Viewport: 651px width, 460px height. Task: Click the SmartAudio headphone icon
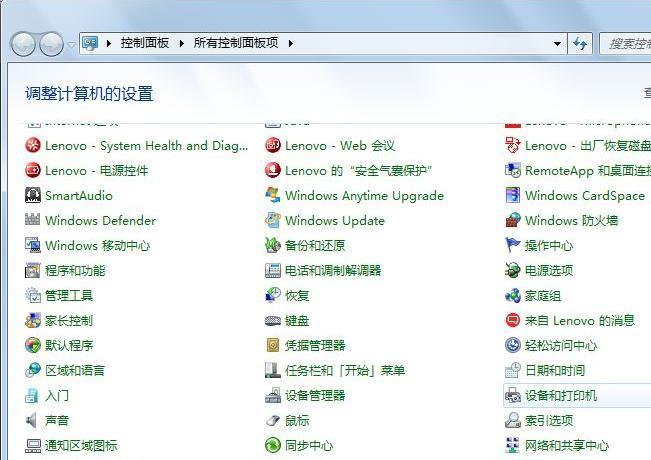(33, 196)
